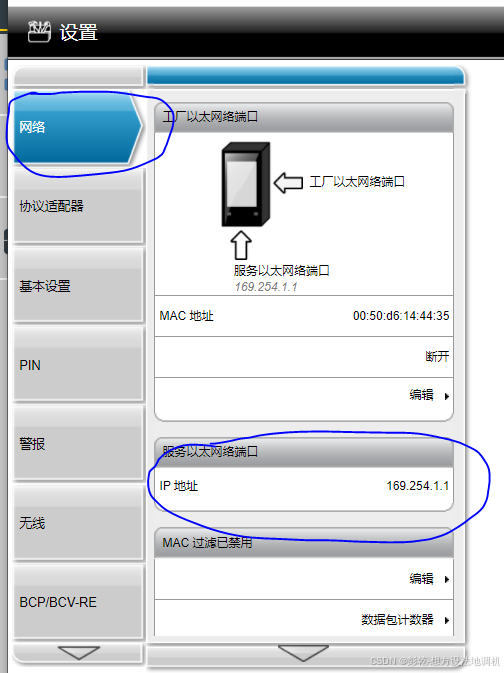This screenshot has height=673, width=504.
Task: Open the 无线 settings section
Action: [x=78, y=523]
